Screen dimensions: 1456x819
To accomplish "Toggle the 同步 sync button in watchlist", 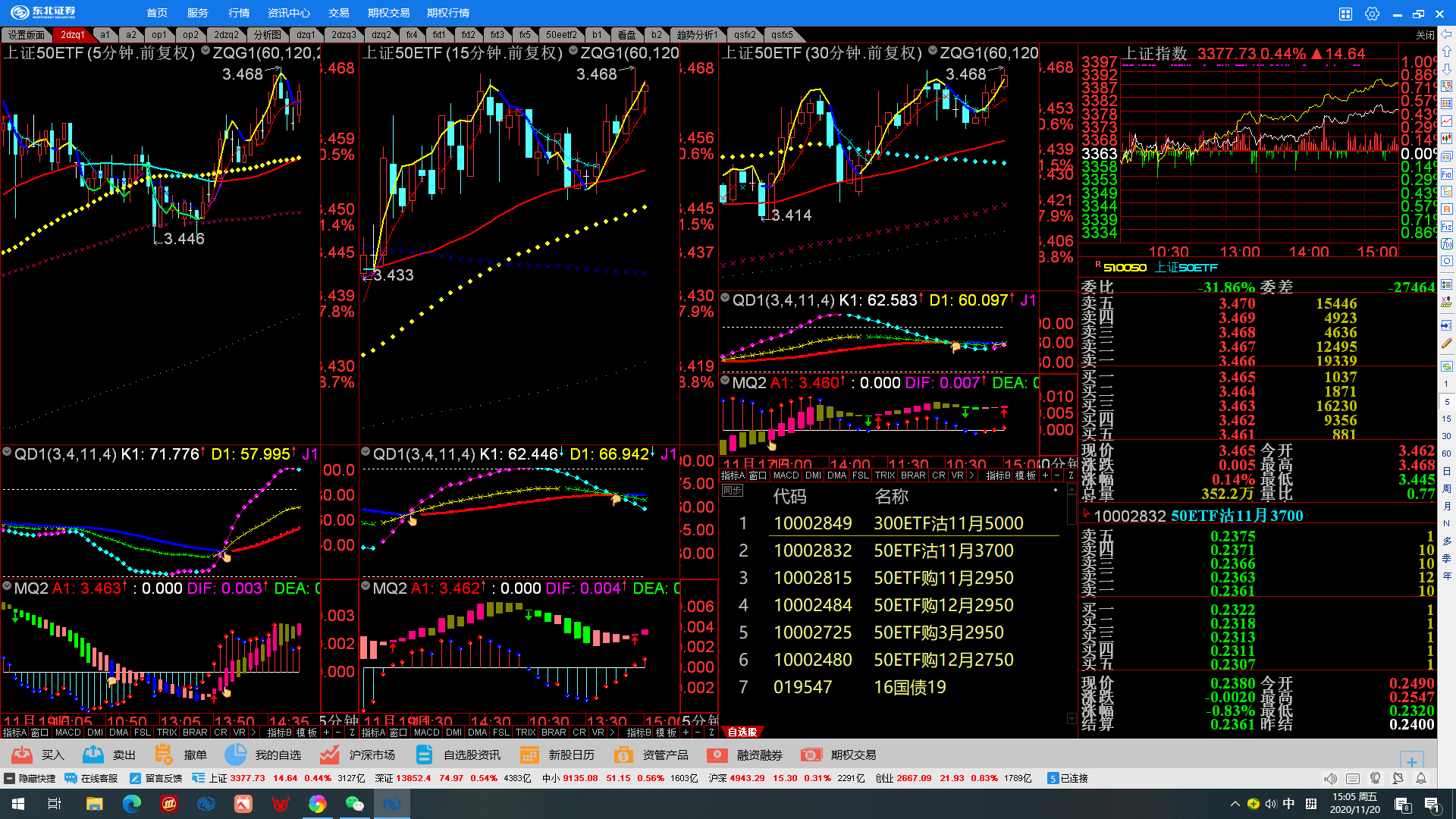I will coord(732,491).
